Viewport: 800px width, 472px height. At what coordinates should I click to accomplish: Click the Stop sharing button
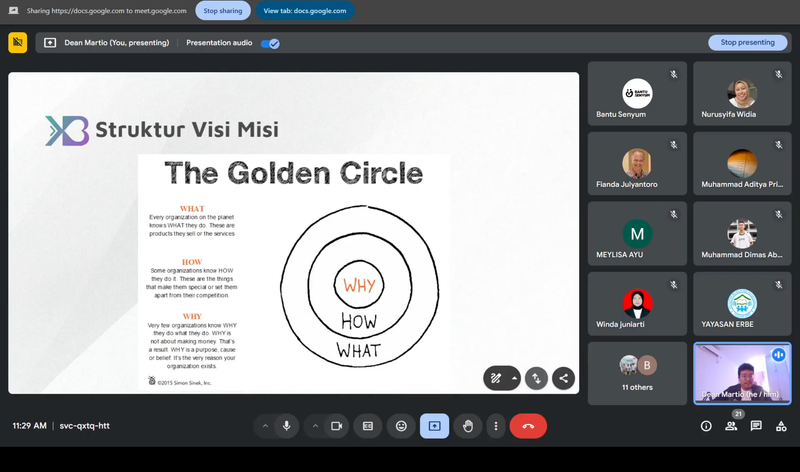tap(223, 11)
